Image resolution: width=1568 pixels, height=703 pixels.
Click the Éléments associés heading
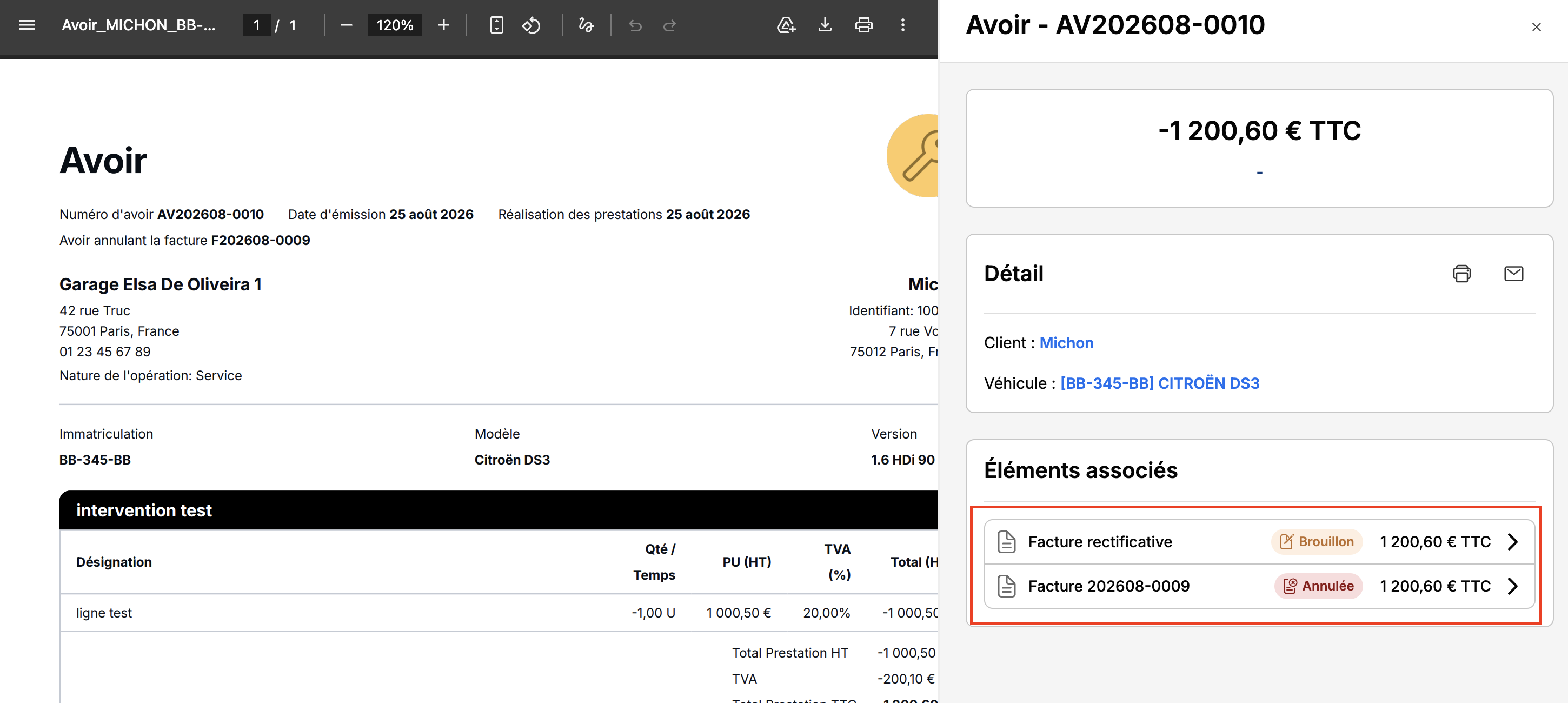click(x=1080, y=470)
